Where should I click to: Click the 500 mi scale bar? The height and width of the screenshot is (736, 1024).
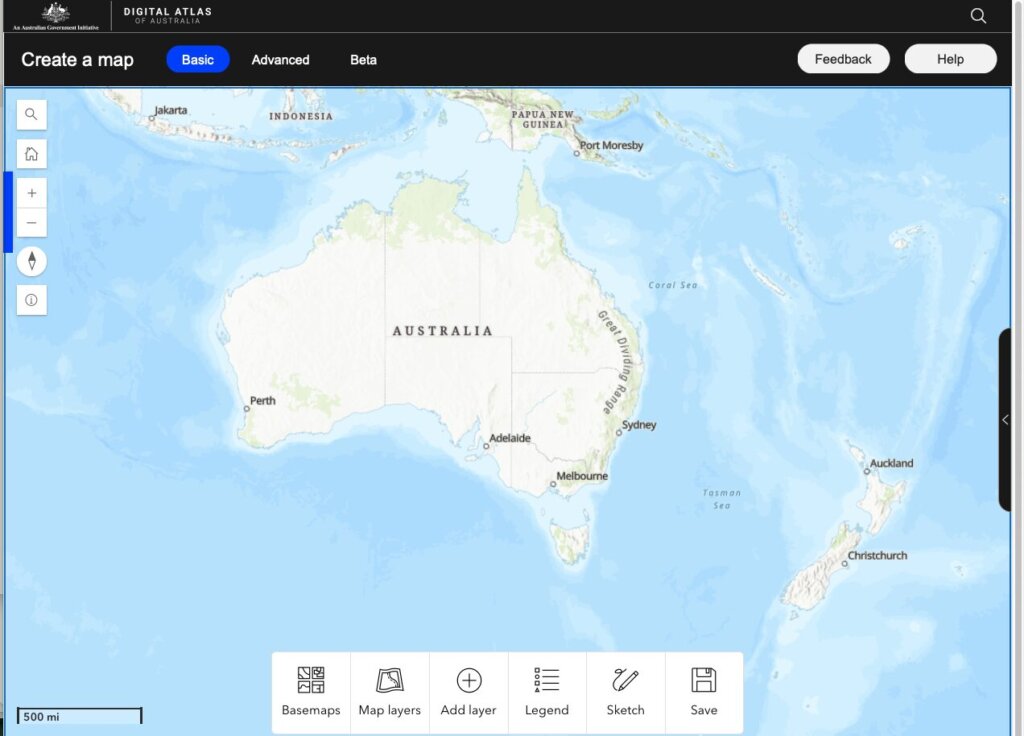[x=78, y=715]
